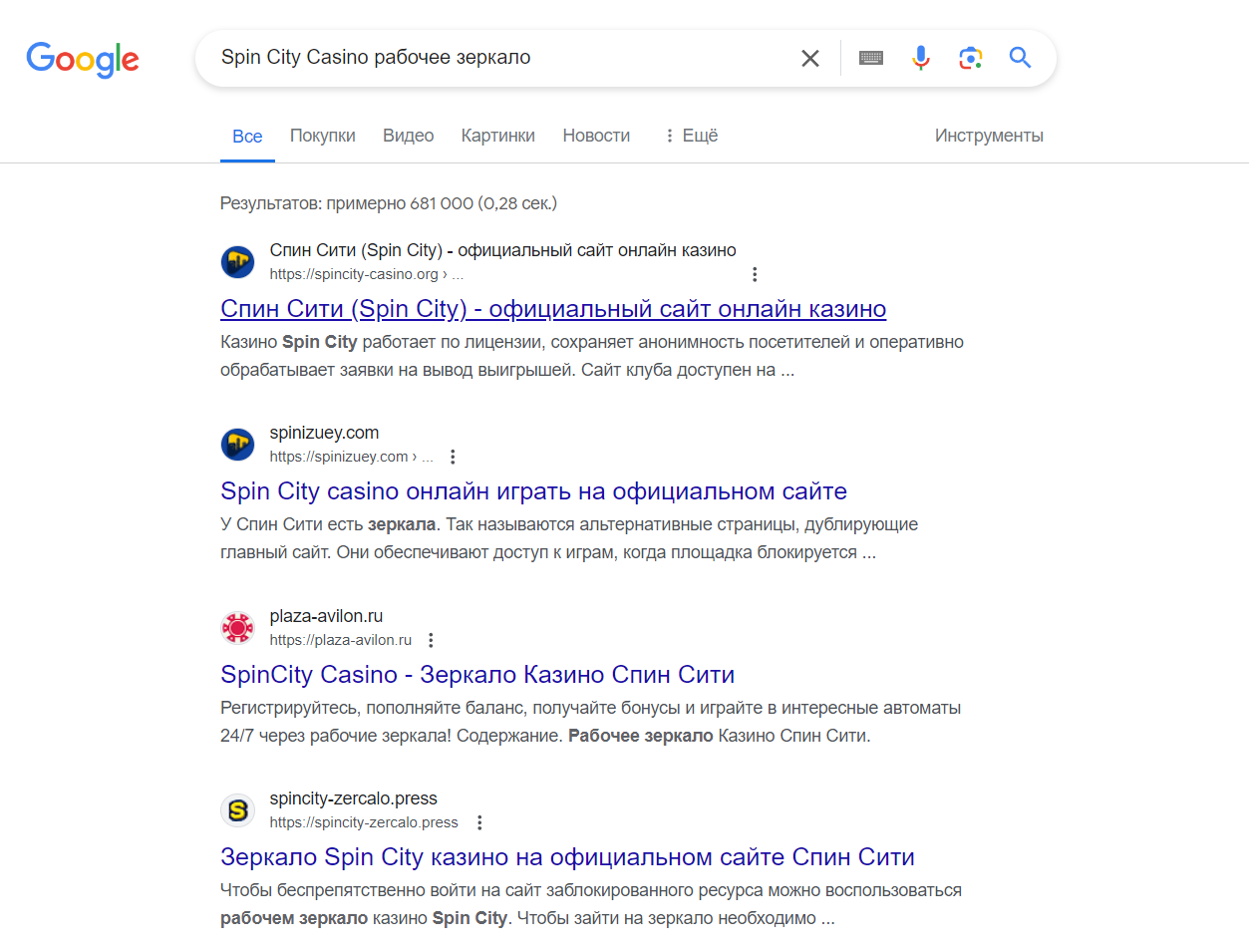Click the https://spincity-zercalo.press URL line
This screenshot has height=952, width=1249.
pos(364,822)
